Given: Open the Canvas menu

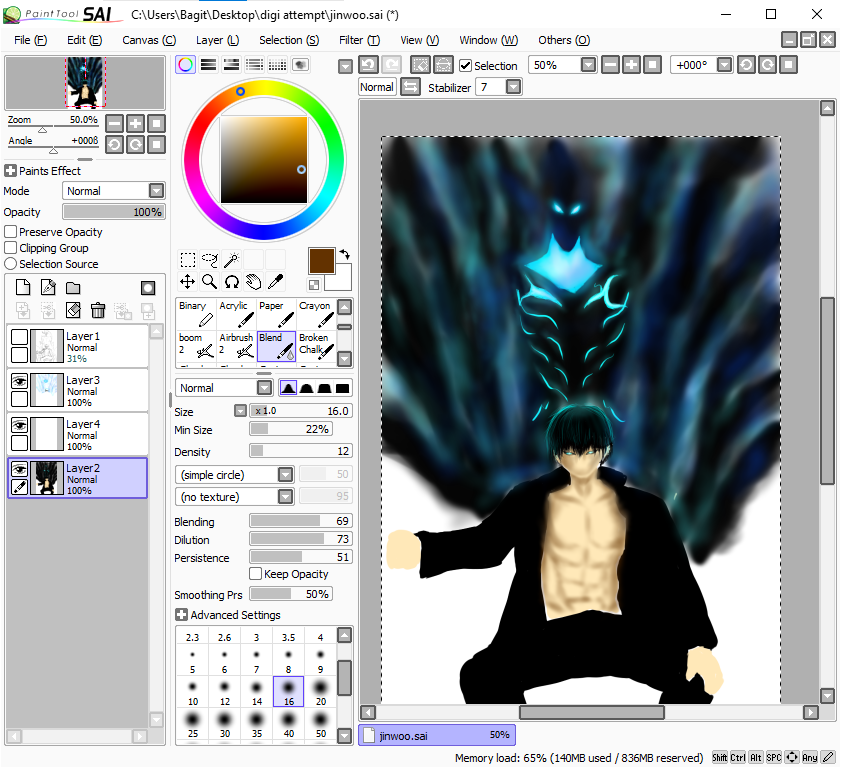Looking at the screenshot, I should coord(149,40).
